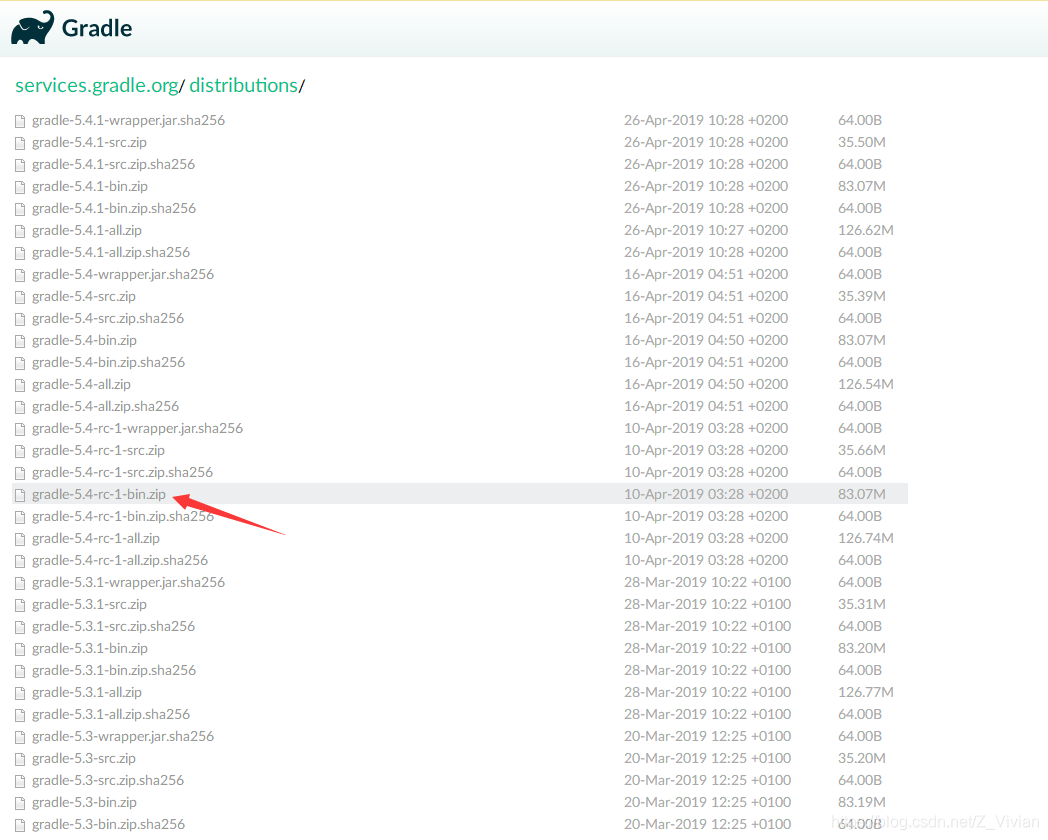Download gradle-5.4-rc-1-src.zip link
This screenshot has width=1048, height=840.
click(98, 450)
